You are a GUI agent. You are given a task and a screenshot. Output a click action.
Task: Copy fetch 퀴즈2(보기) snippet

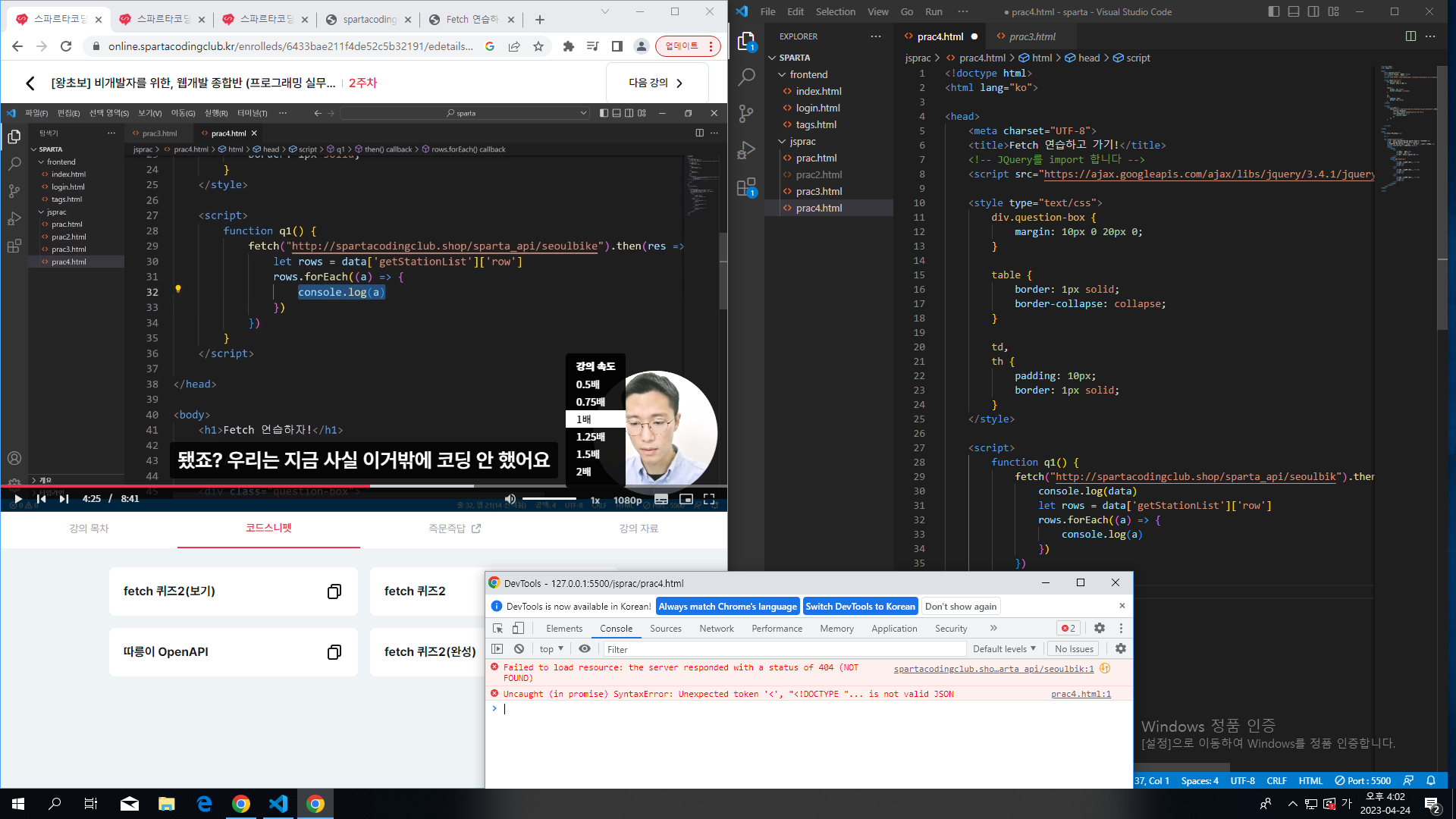334,591
